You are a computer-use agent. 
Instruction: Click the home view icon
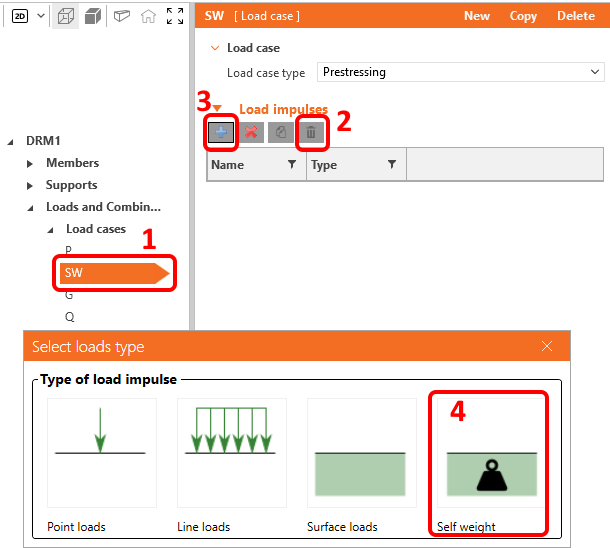pos(148,16)
